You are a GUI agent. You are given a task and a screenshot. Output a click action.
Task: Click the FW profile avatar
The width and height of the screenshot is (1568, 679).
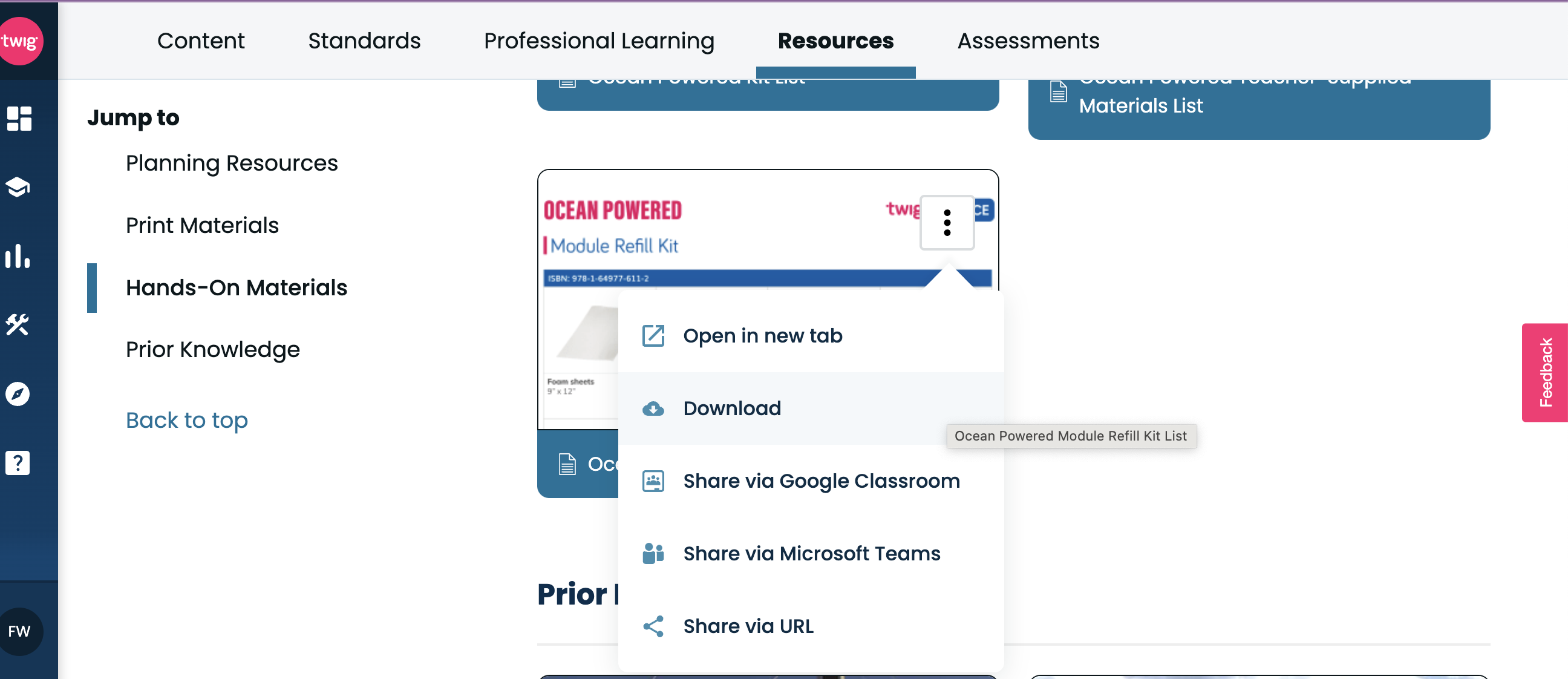tap(21, 632)
